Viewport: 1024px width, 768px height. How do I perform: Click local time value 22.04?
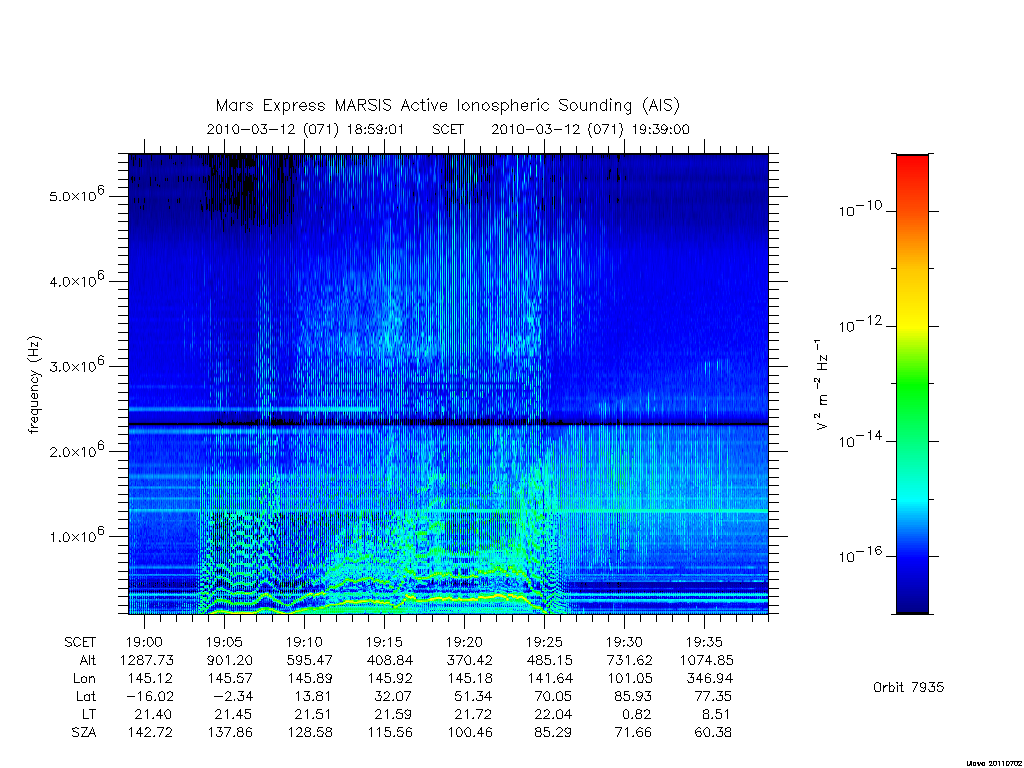(x=553, y=714)
